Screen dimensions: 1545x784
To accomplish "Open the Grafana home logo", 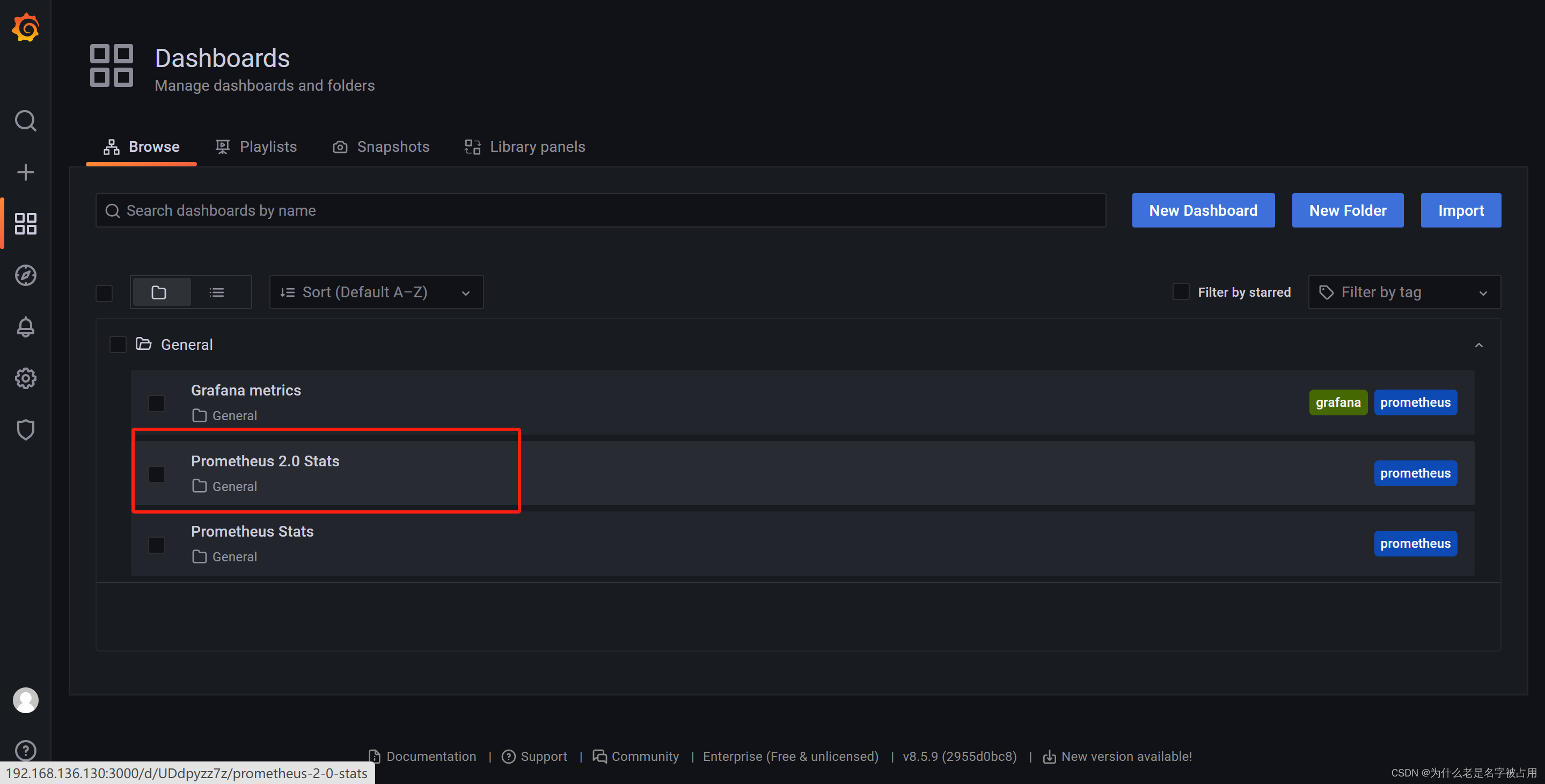I will click(25, 27).
